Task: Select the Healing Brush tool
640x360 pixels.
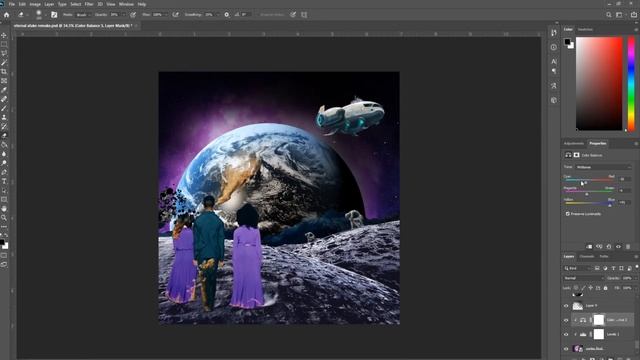Action: pyautogui.click(x=4, y=99)
